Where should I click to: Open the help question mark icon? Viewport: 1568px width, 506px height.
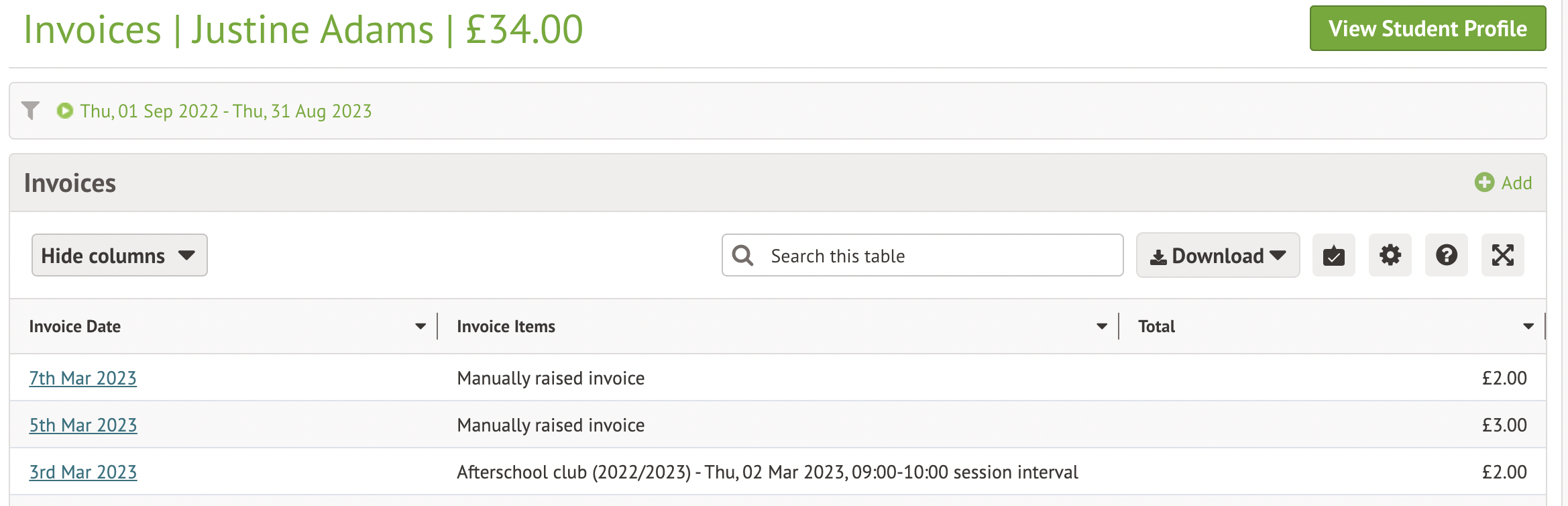pyautogui.click(x=1446, y=256)
